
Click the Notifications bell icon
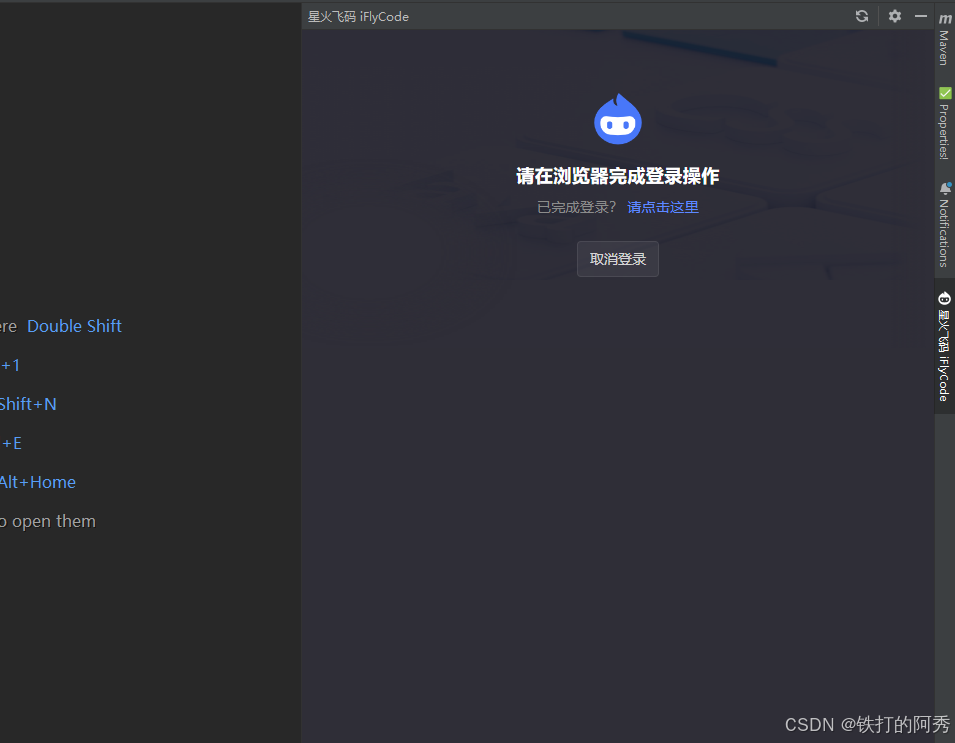[x=945, y=188]
